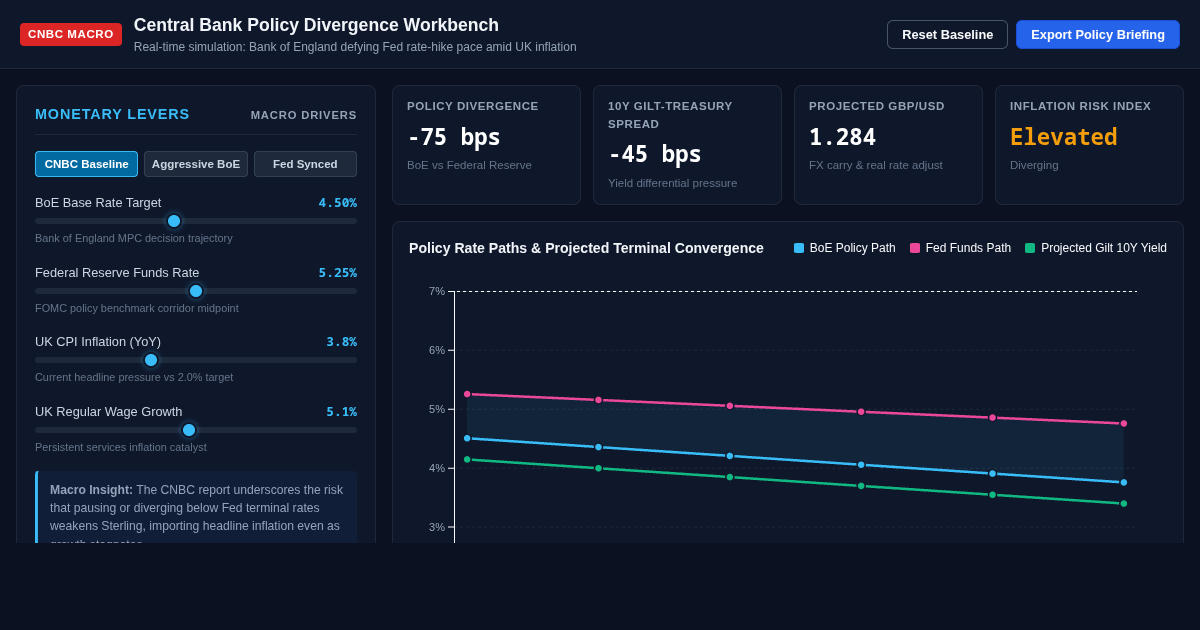This screenshot has height=630, width=1200.
Task: Click the chart title Policy Rate Paths
Action: 586,248
